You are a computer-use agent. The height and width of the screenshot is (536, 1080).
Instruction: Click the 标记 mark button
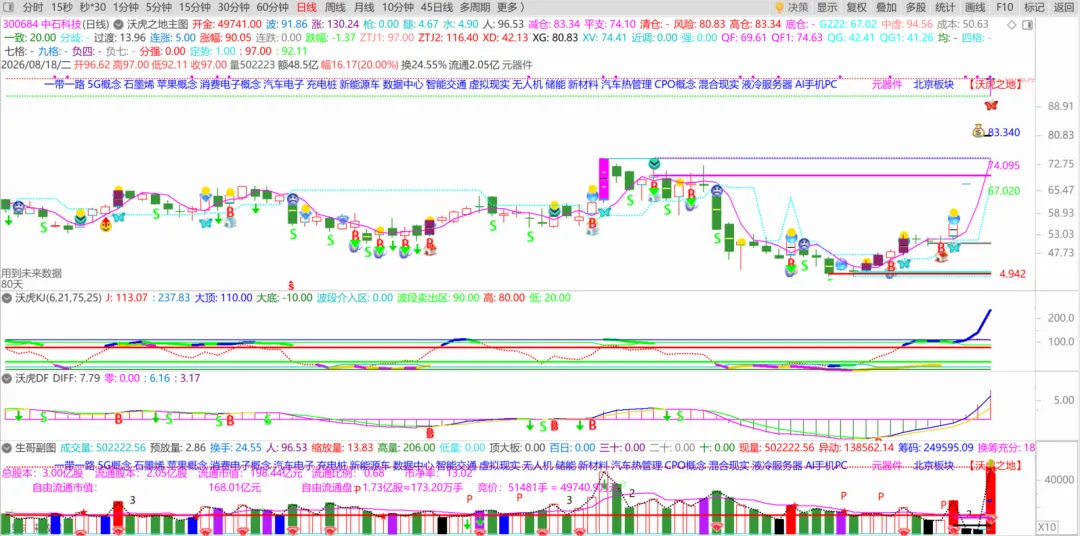1034,8
